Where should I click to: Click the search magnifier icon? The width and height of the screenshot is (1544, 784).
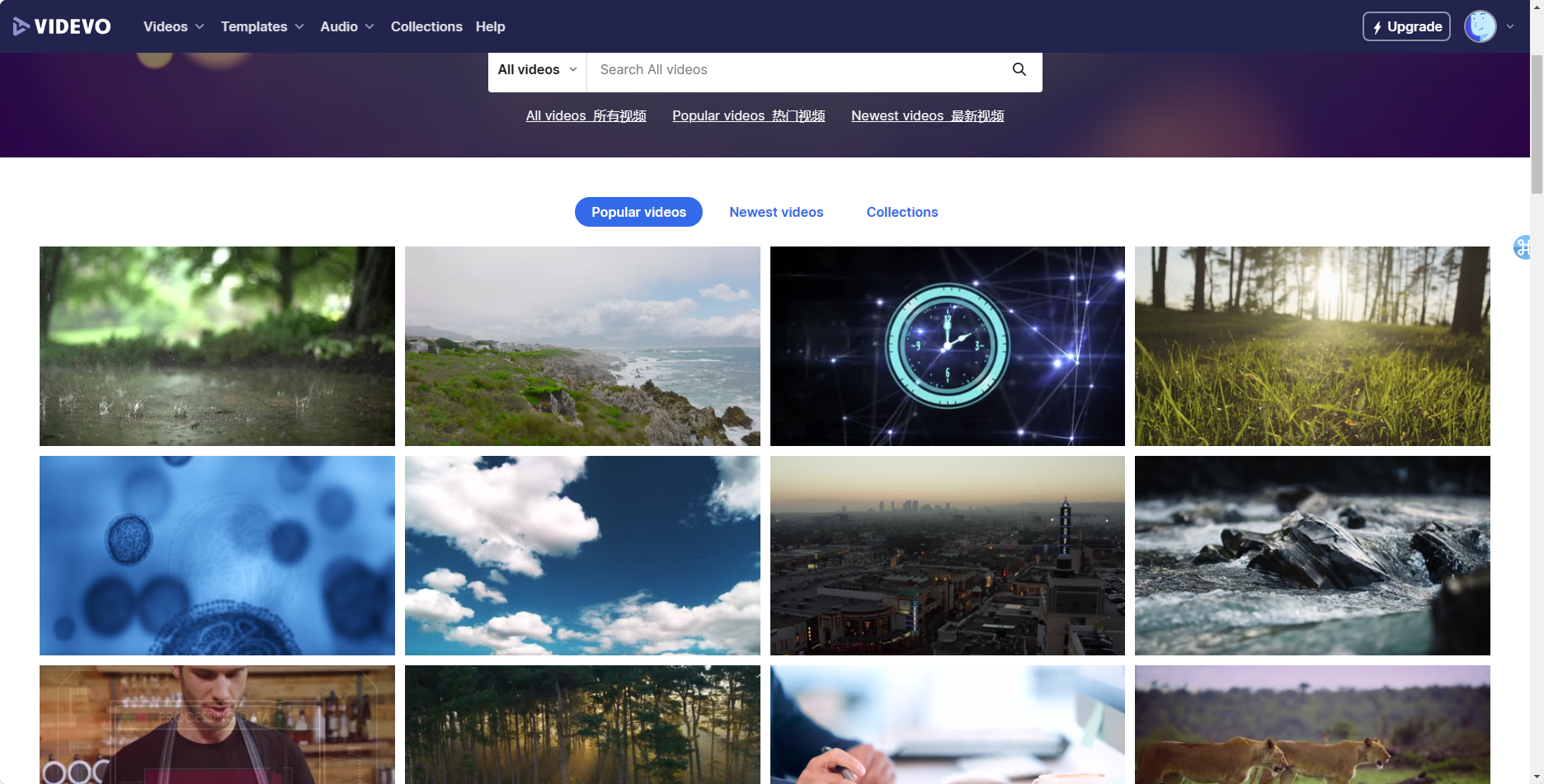click(1019, 69)
